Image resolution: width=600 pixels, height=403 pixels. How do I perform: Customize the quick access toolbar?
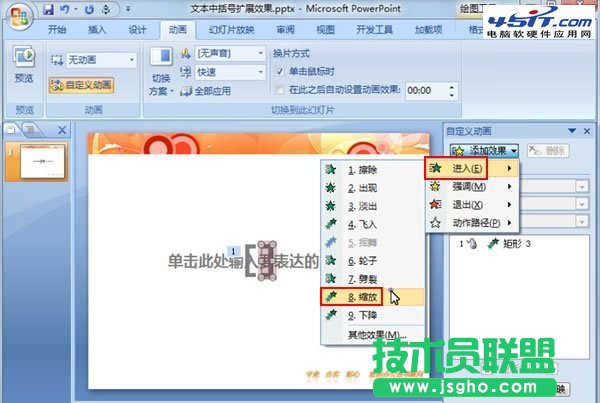tap(128, 9)
